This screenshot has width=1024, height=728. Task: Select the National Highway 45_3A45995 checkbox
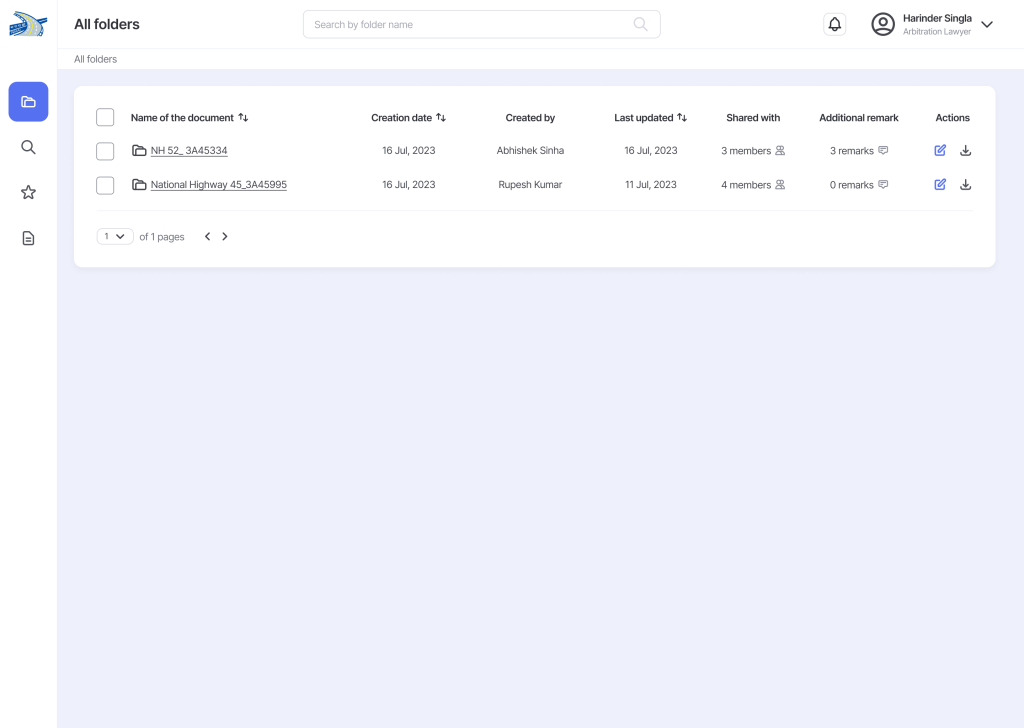click(105, 185)
